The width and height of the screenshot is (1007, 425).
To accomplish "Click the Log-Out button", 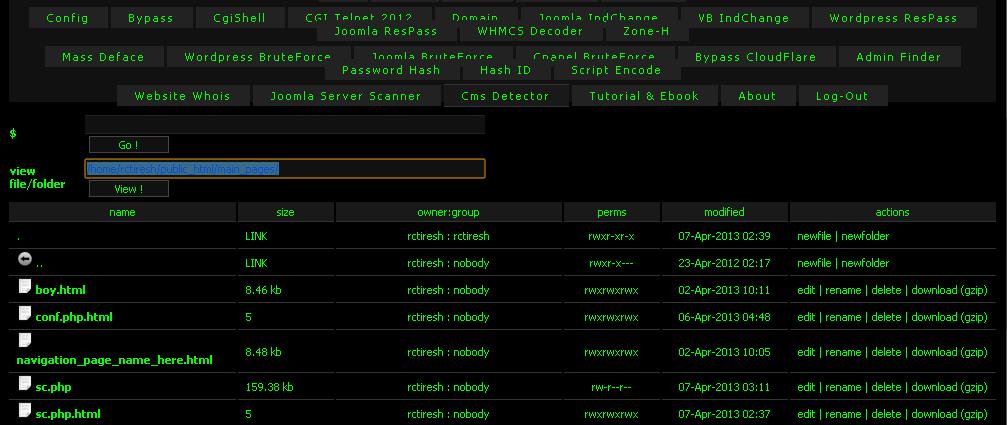I will 842,96.
